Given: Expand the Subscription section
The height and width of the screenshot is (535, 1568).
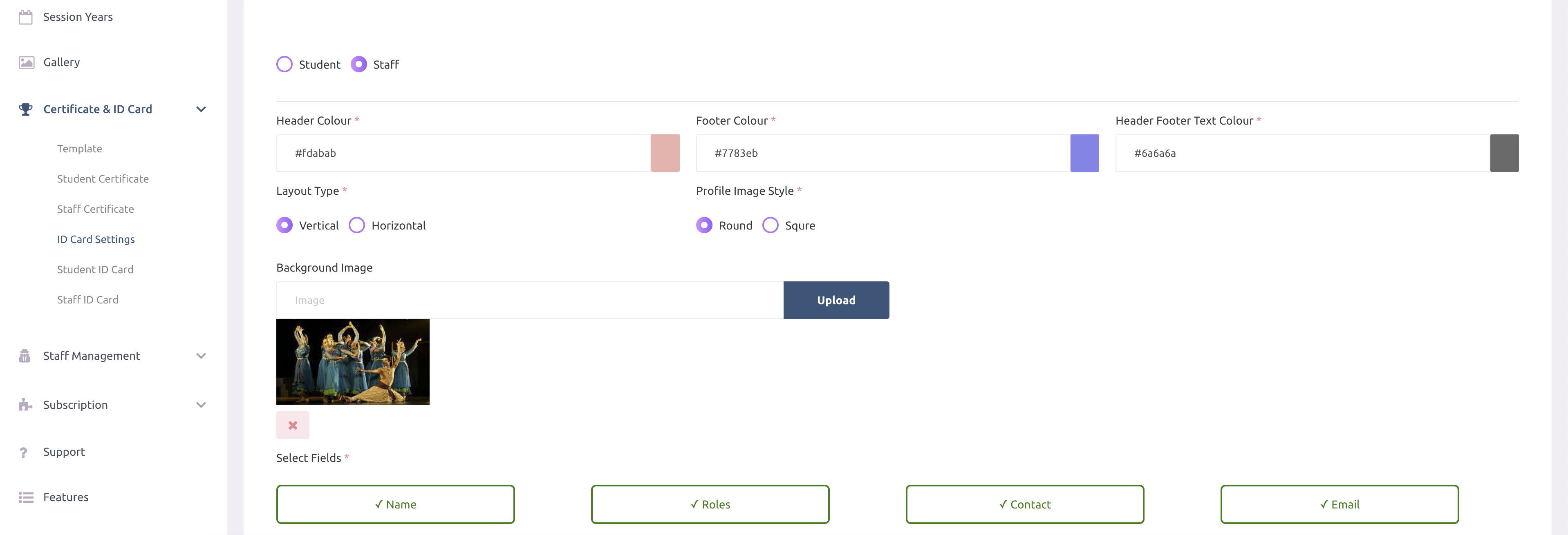Looking at the screenshot, I should (201, 404).
